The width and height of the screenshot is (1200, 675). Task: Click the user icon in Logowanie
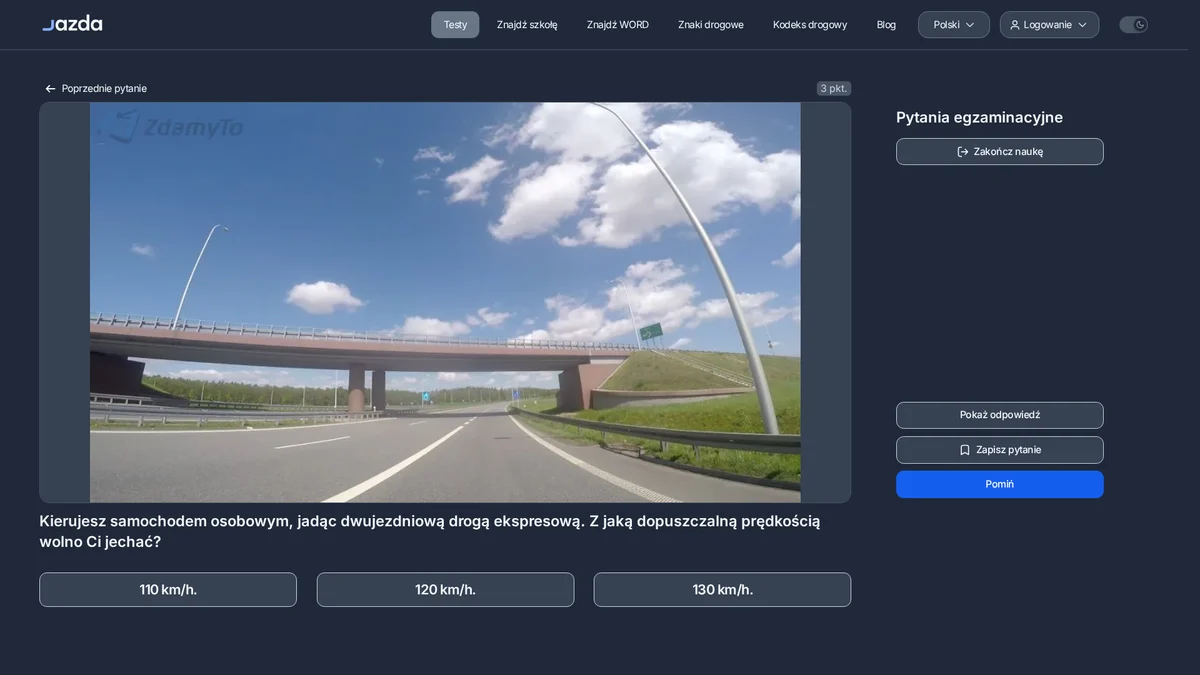(x=1015, y=25)
